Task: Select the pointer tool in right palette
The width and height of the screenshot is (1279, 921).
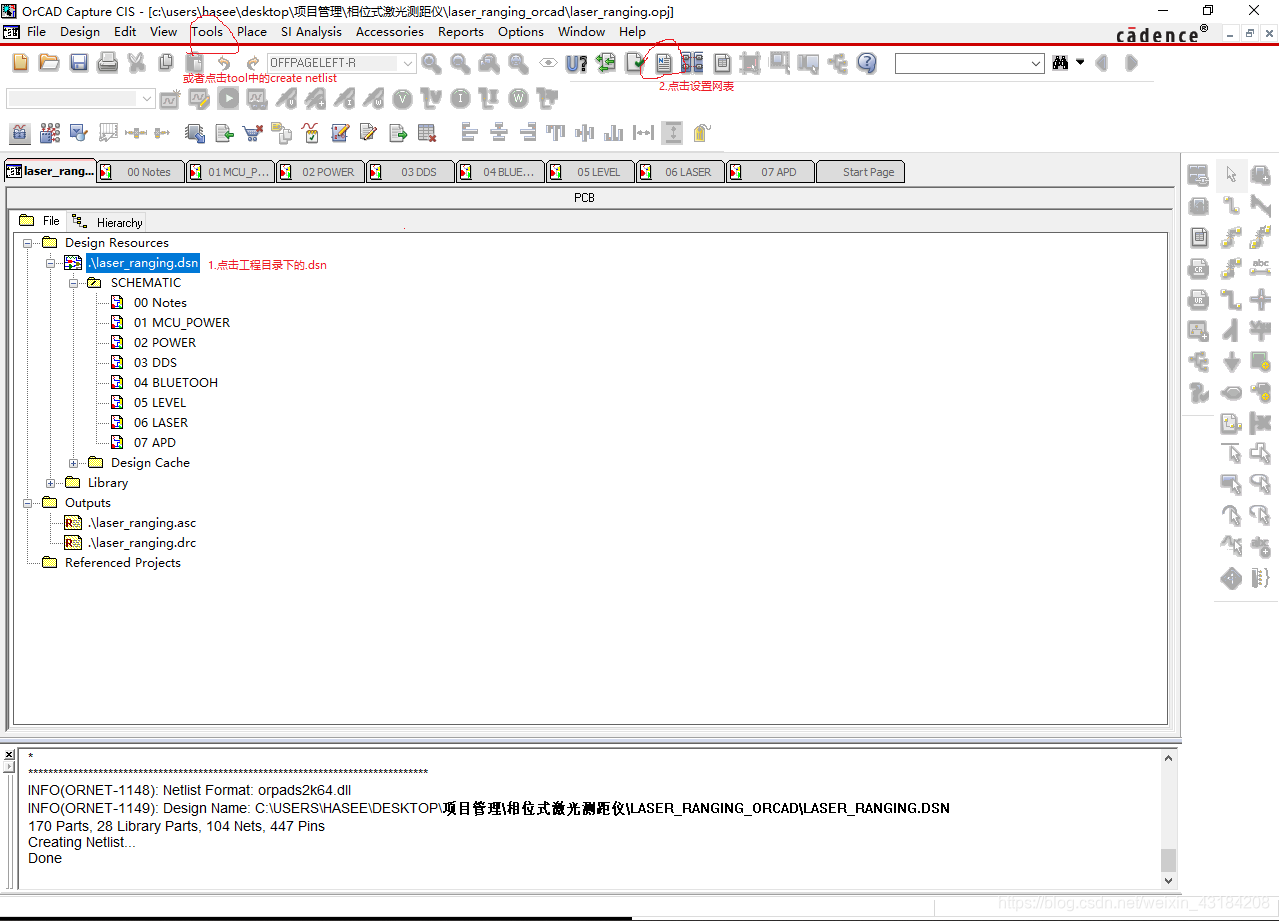Action: [x=1232, y=175]
